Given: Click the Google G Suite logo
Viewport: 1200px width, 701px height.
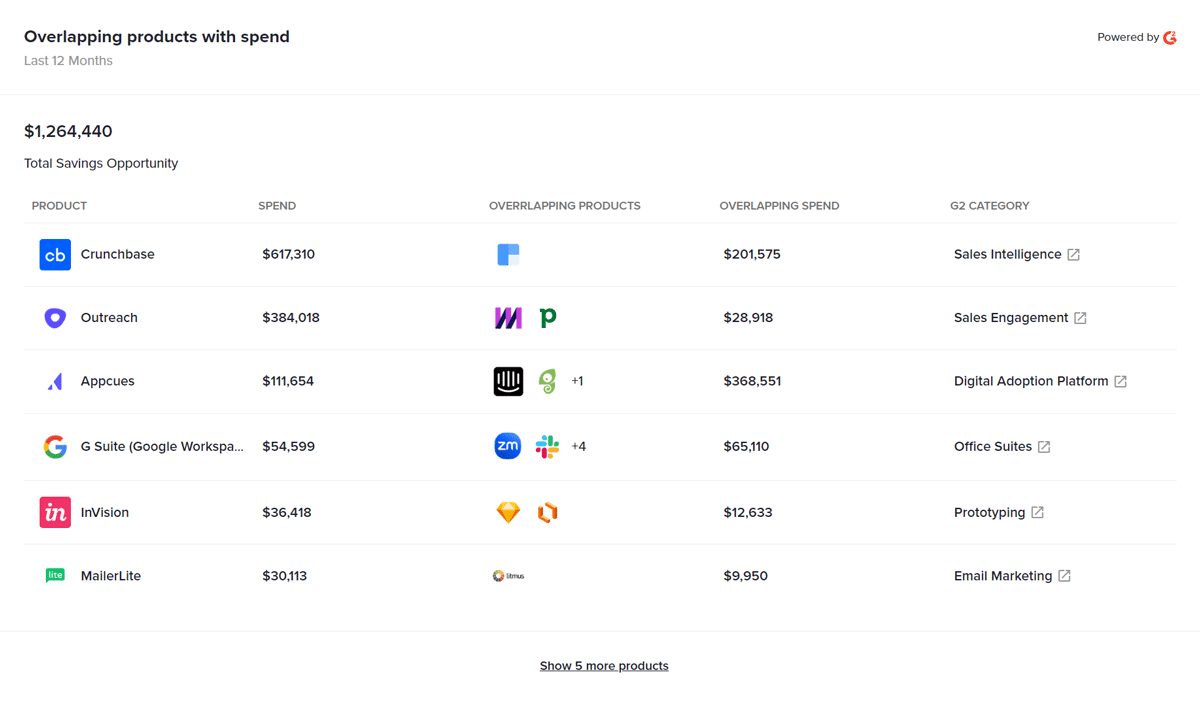Looking at the screenshot, I should [55, 447].
